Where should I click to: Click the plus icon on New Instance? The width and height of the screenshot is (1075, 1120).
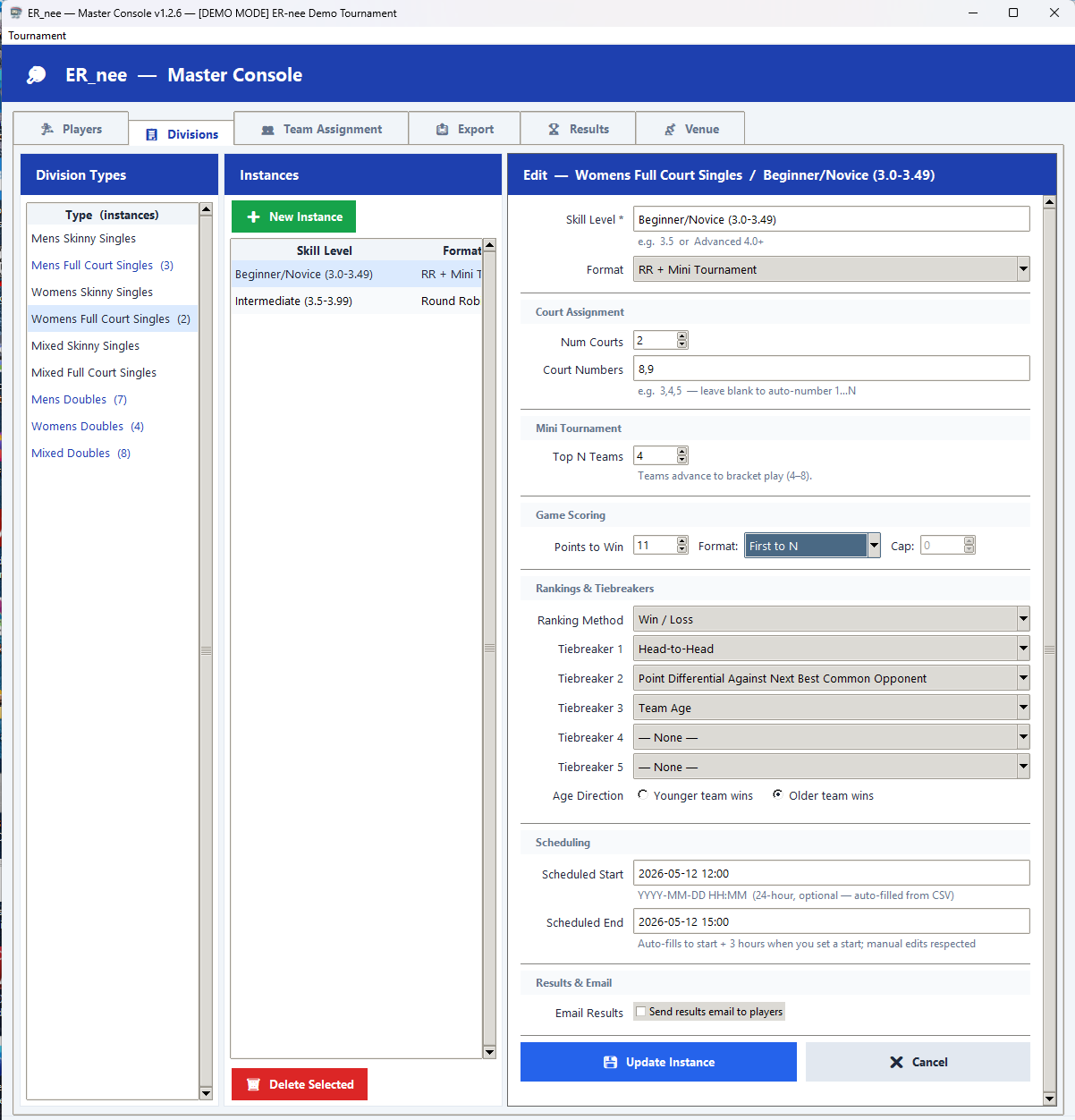coord(253,216)
